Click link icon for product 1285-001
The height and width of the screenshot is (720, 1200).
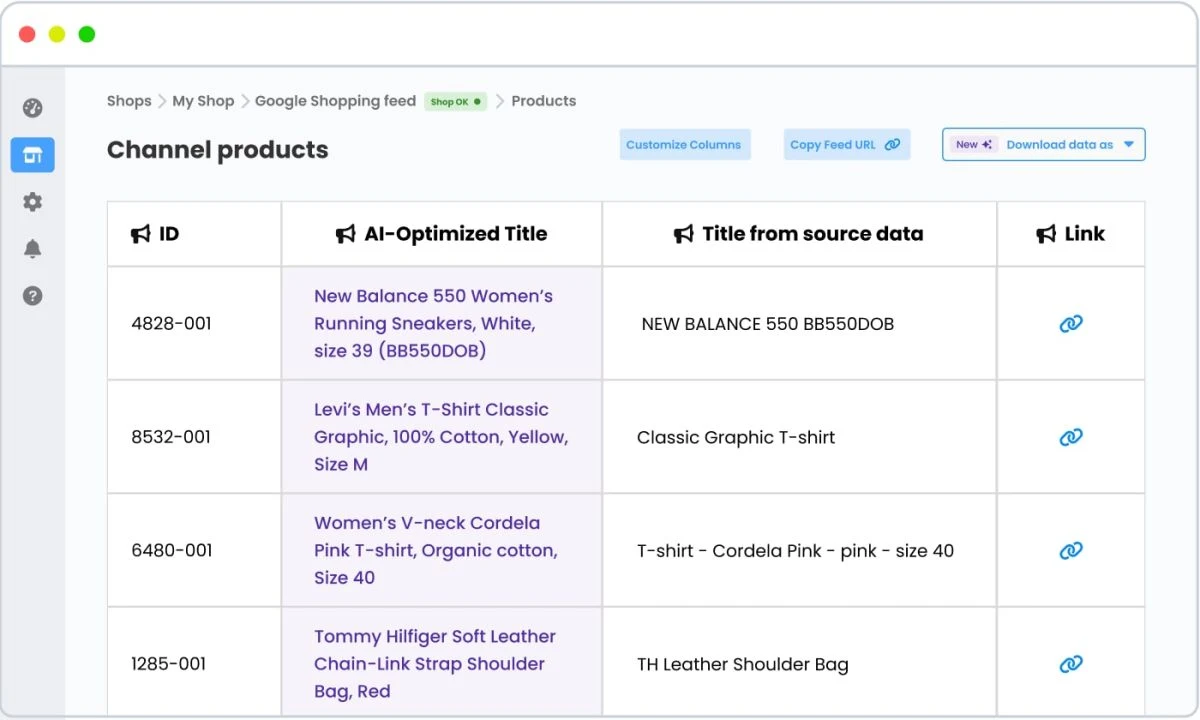[1071, 664]
